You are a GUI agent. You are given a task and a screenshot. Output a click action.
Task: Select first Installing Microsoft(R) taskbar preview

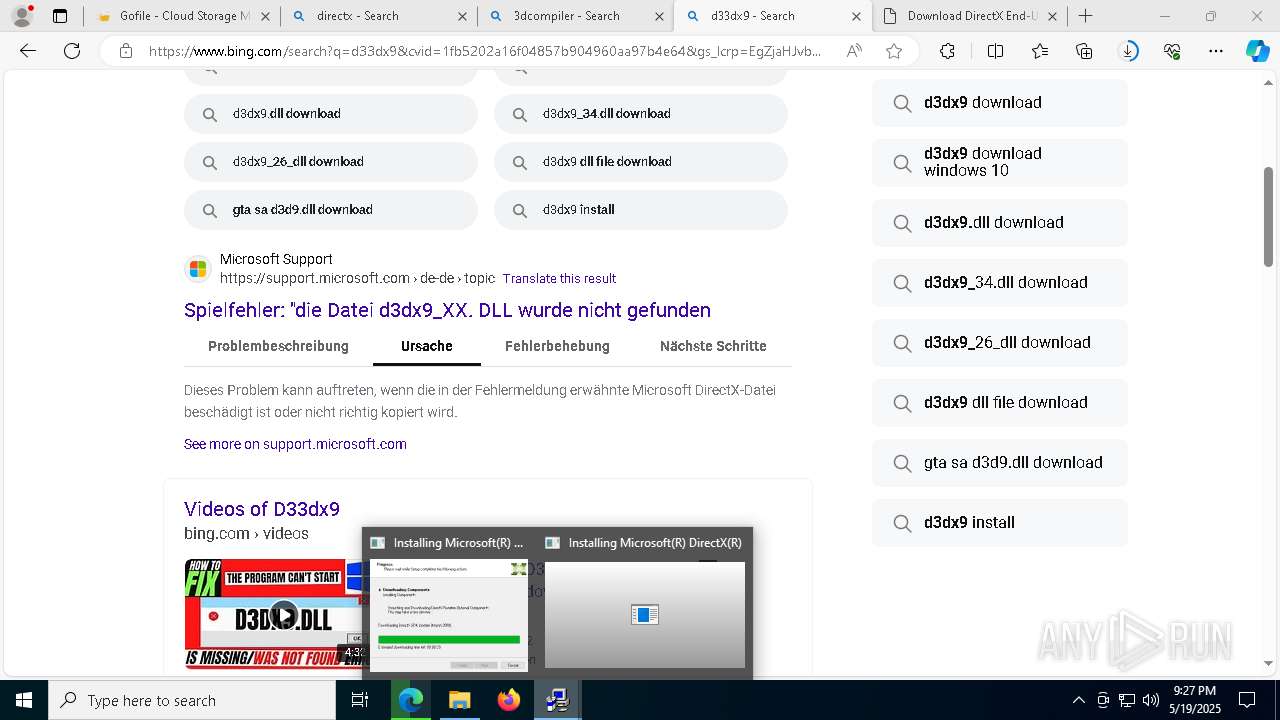(449, 604)
